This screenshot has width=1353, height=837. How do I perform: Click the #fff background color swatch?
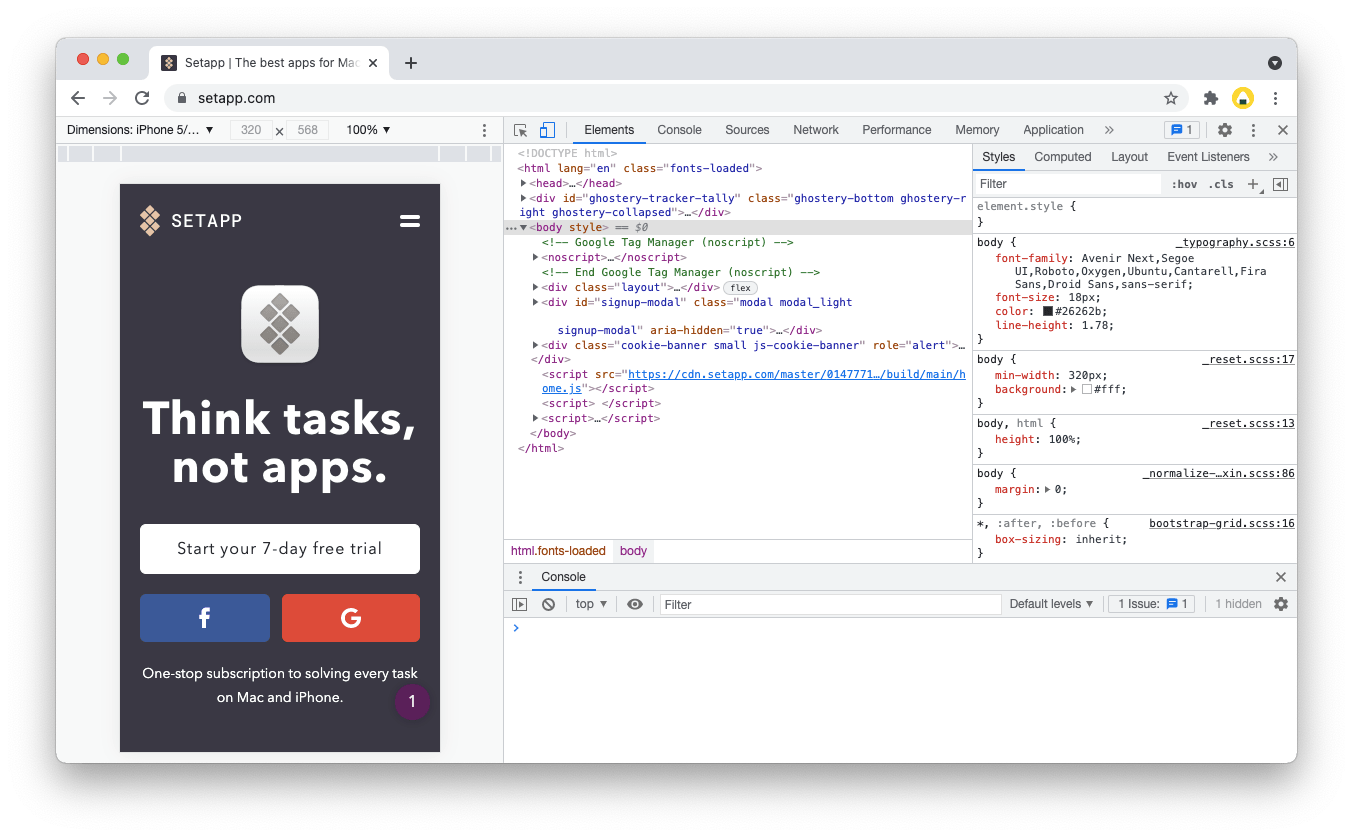[1087, 389]
